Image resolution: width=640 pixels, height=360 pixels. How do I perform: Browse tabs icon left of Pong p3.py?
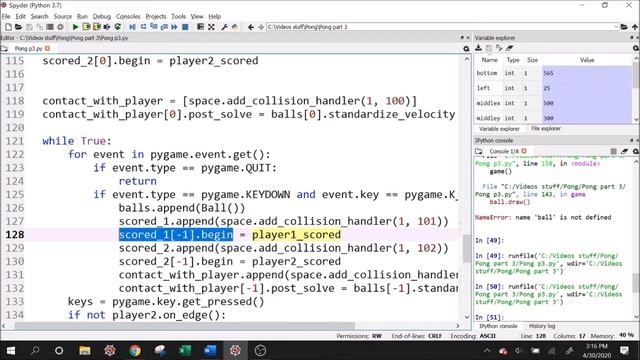pyautogui.click(x=4, y=49)
